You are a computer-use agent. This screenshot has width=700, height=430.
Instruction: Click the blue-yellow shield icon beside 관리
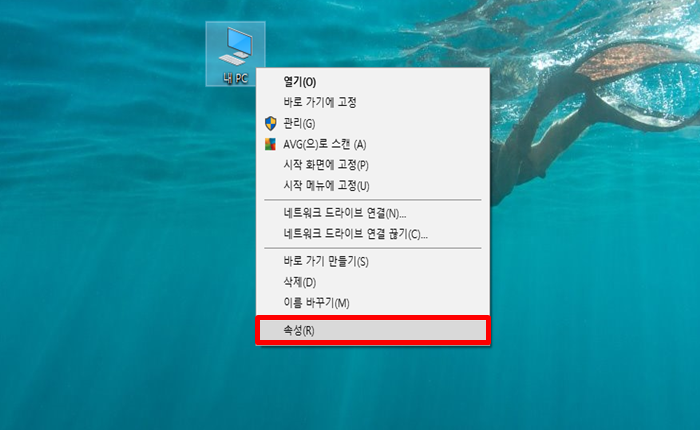coord(271,123)
